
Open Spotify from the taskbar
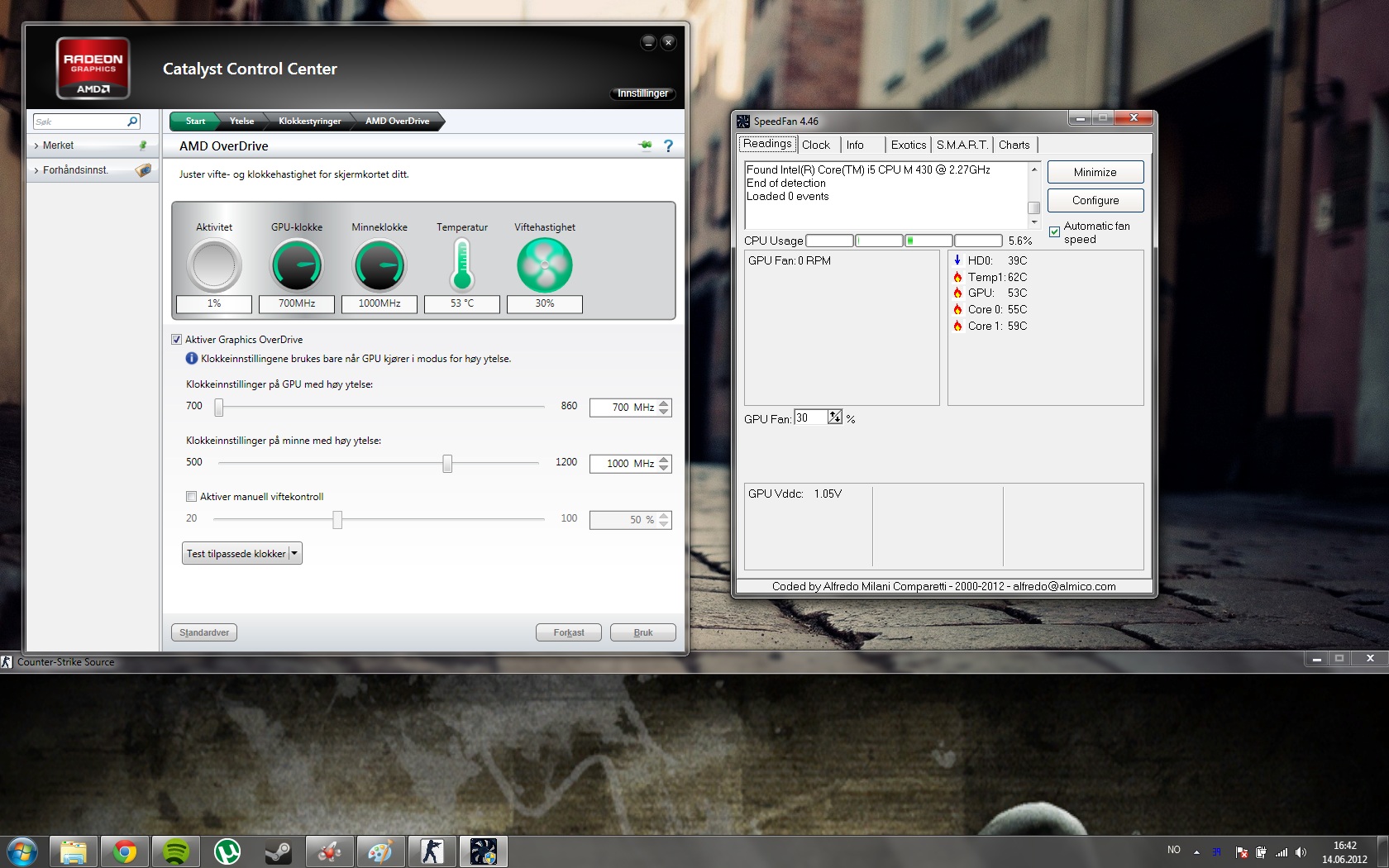click(176, 851)
